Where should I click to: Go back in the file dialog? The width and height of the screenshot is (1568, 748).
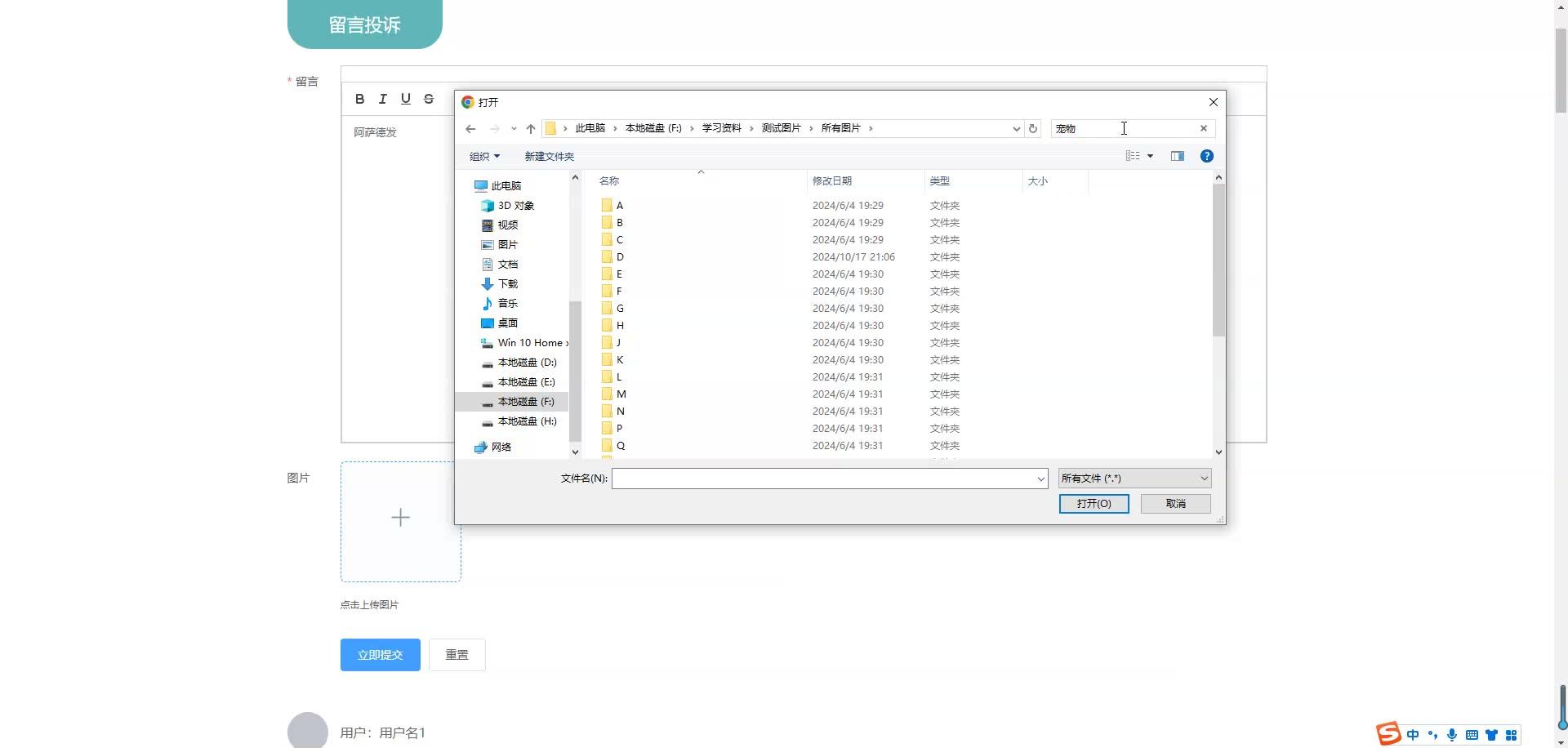pos(470,128)
